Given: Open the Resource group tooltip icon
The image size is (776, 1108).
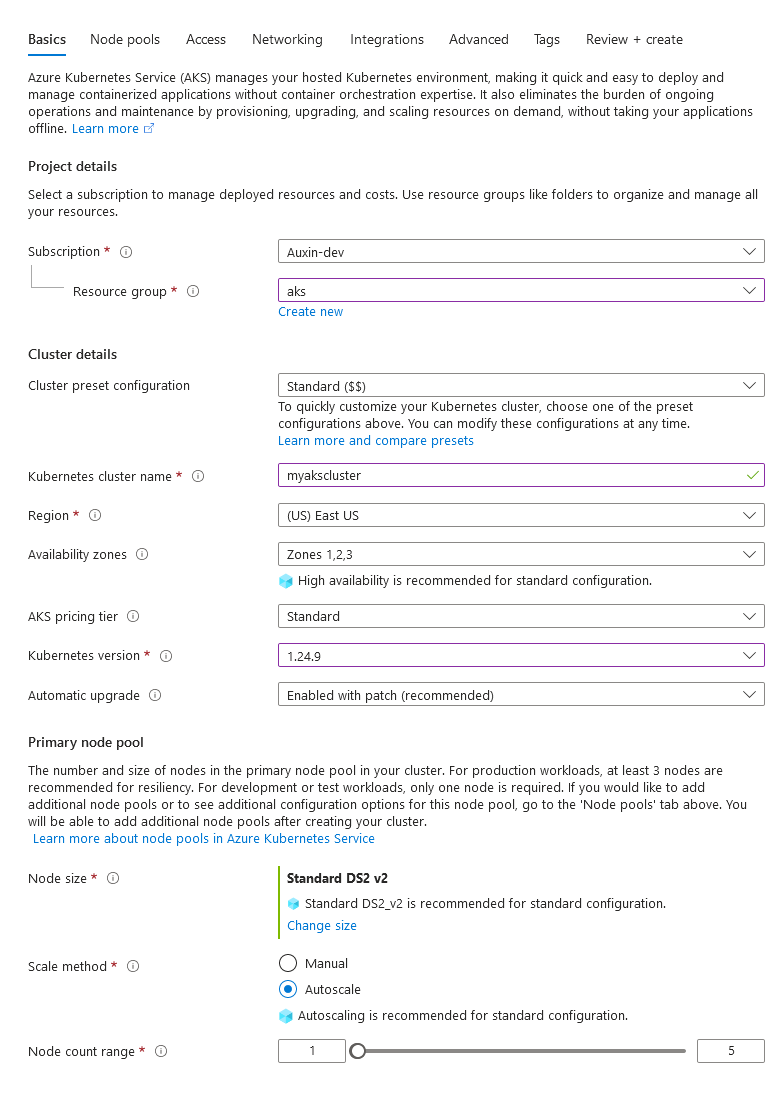Looking at the screenshot, I should (x=192, y=291).
